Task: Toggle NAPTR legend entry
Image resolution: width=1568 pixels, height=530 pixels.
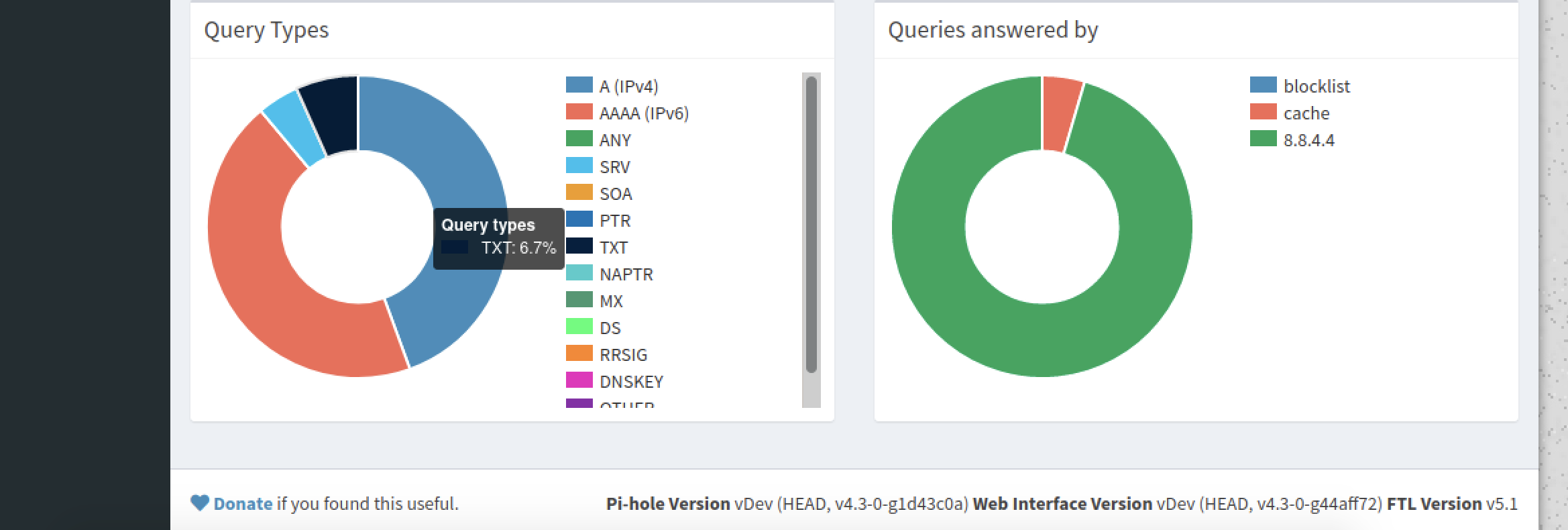Action: point(626,274)
